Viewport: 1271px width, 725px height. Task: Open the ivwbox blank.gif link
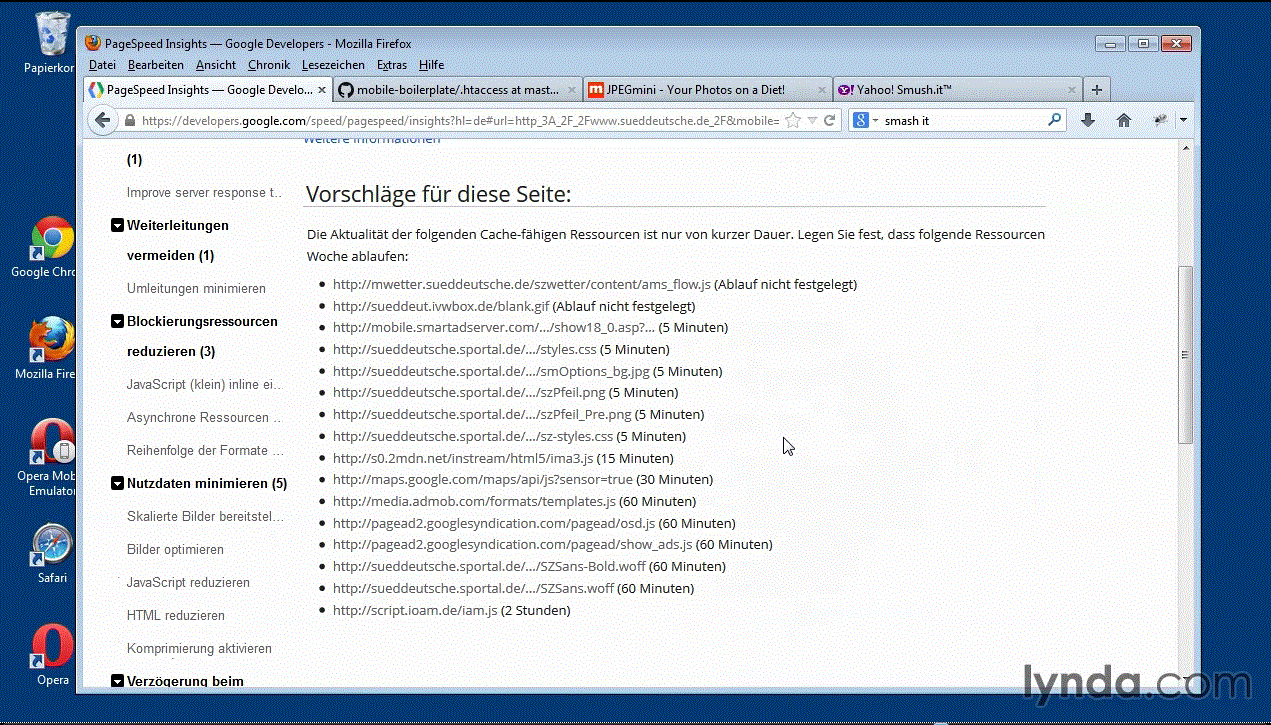coord(441,306)
